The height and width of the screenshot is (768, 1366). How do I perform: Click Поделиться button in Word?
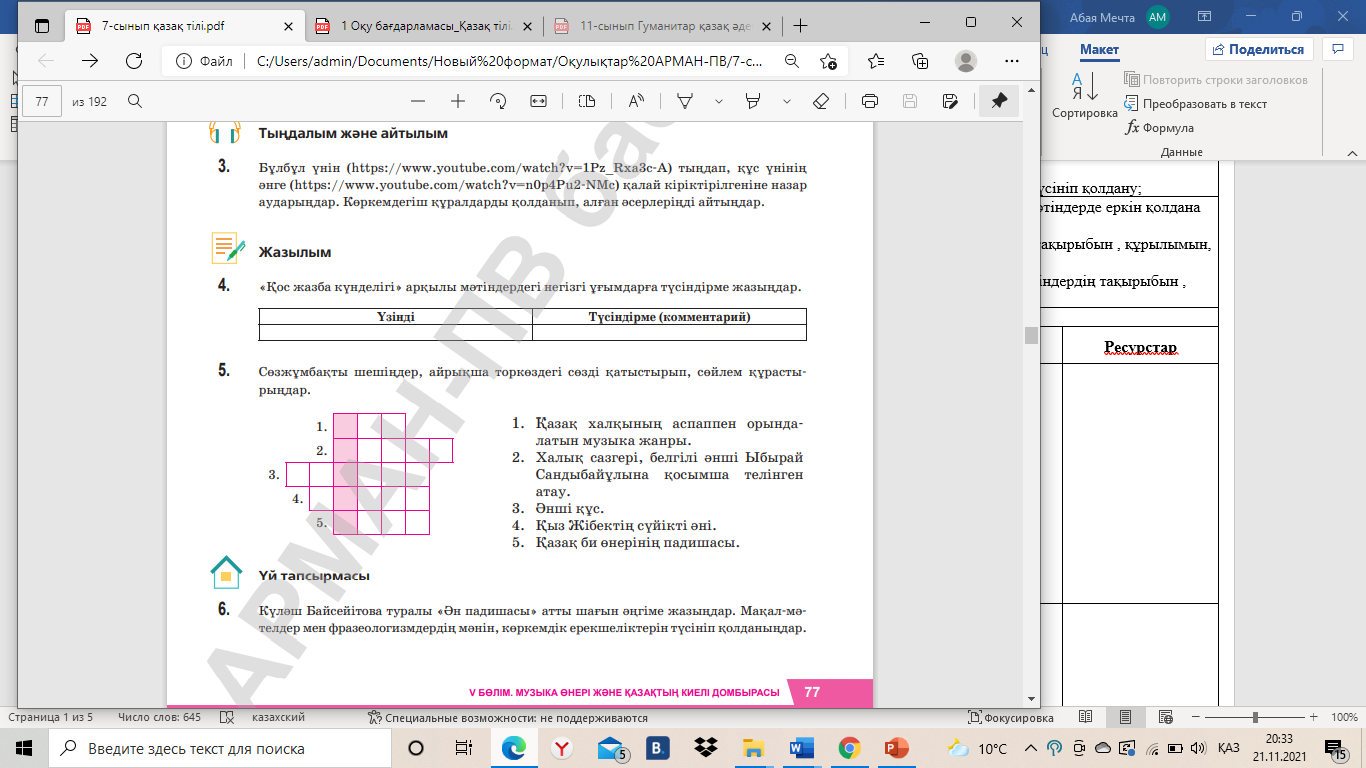tap(1259, 49)
